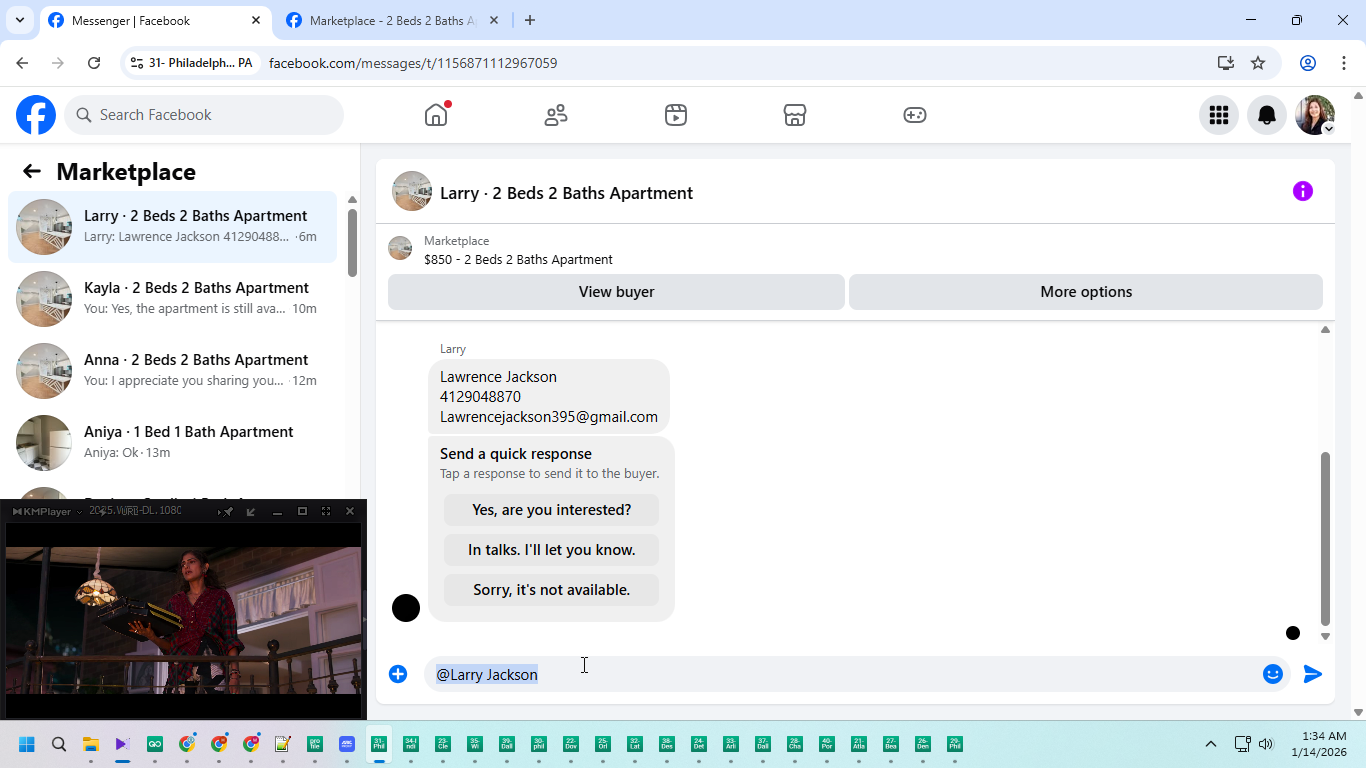The image size is (1366, 768).
Task: Open Anna 2 Beds 2 Baths conversation
Action: pyautogui.click(x=173, y=371)
